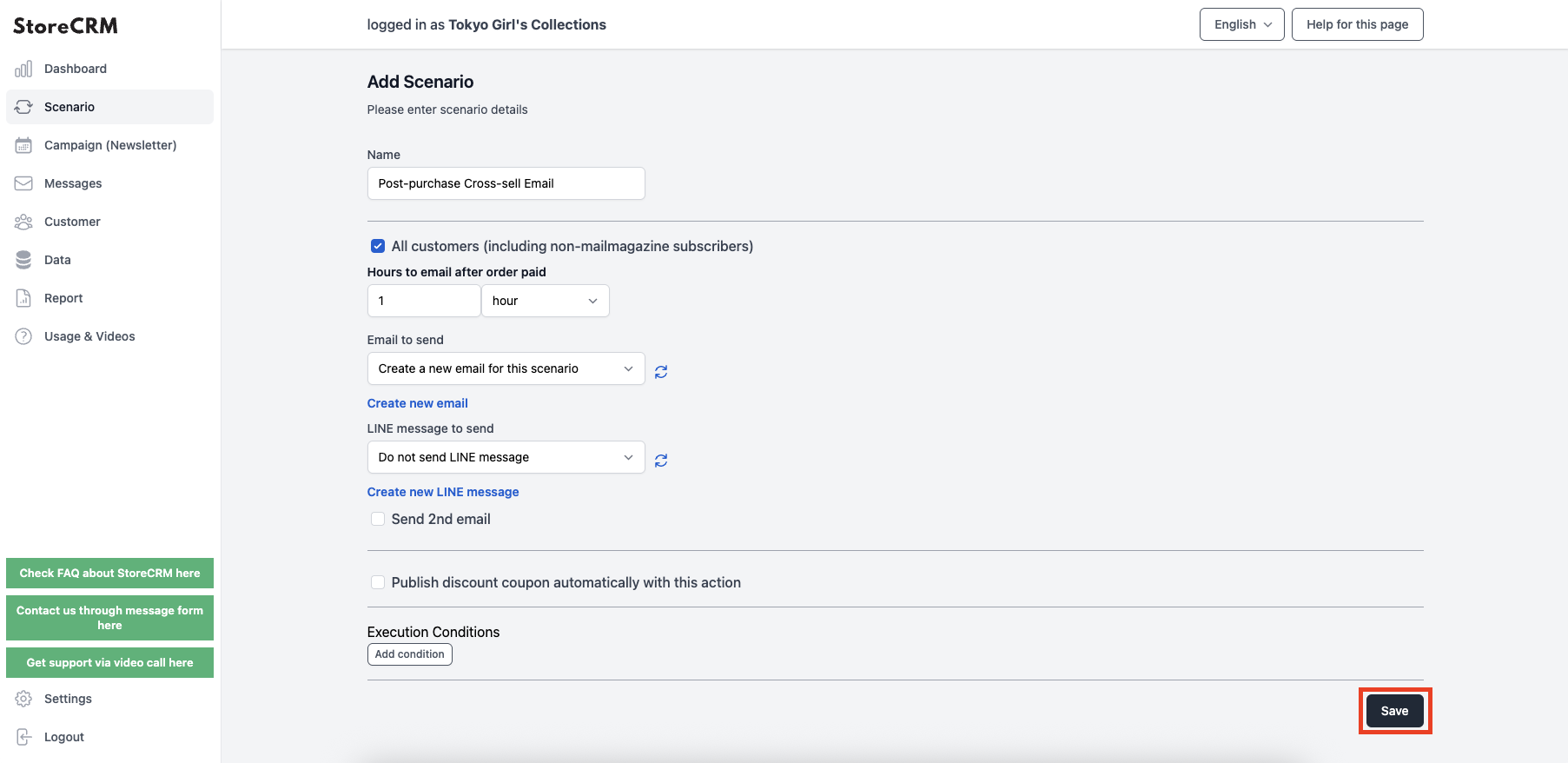This screenshot has width=1568, height=763.
Task: Go to Dashboard menu item
Action: tap(109, 69)
